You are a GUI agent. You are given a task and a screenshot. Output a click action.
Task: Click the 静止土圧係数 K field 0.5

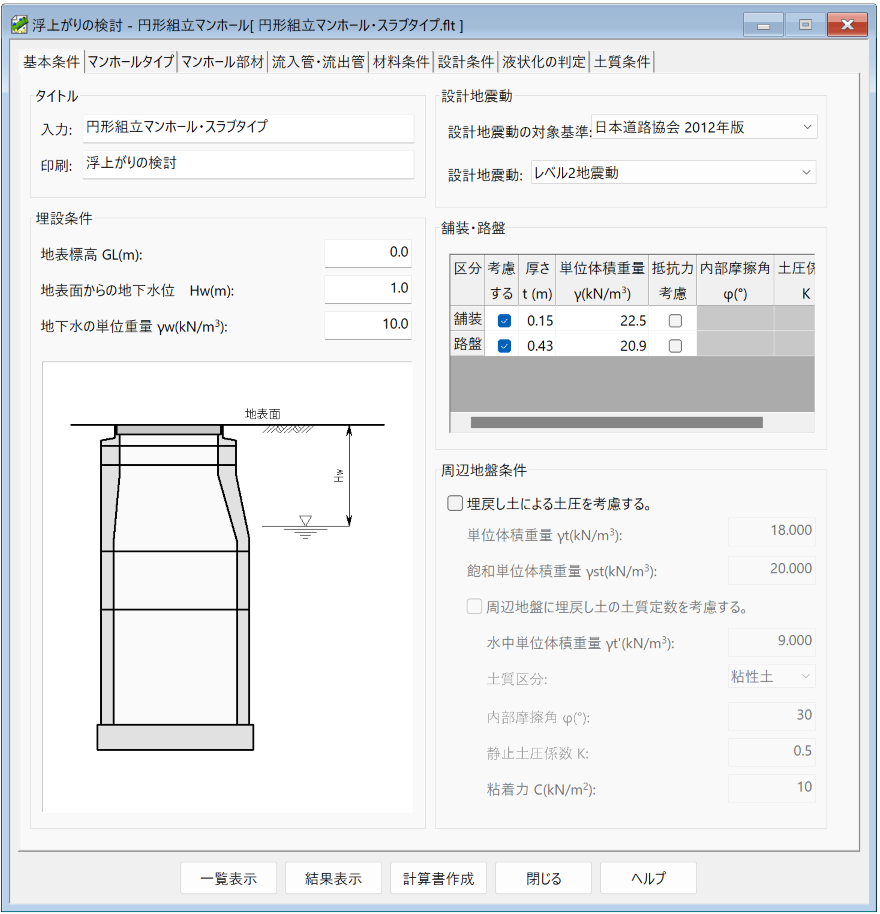[x=772, y=752]
